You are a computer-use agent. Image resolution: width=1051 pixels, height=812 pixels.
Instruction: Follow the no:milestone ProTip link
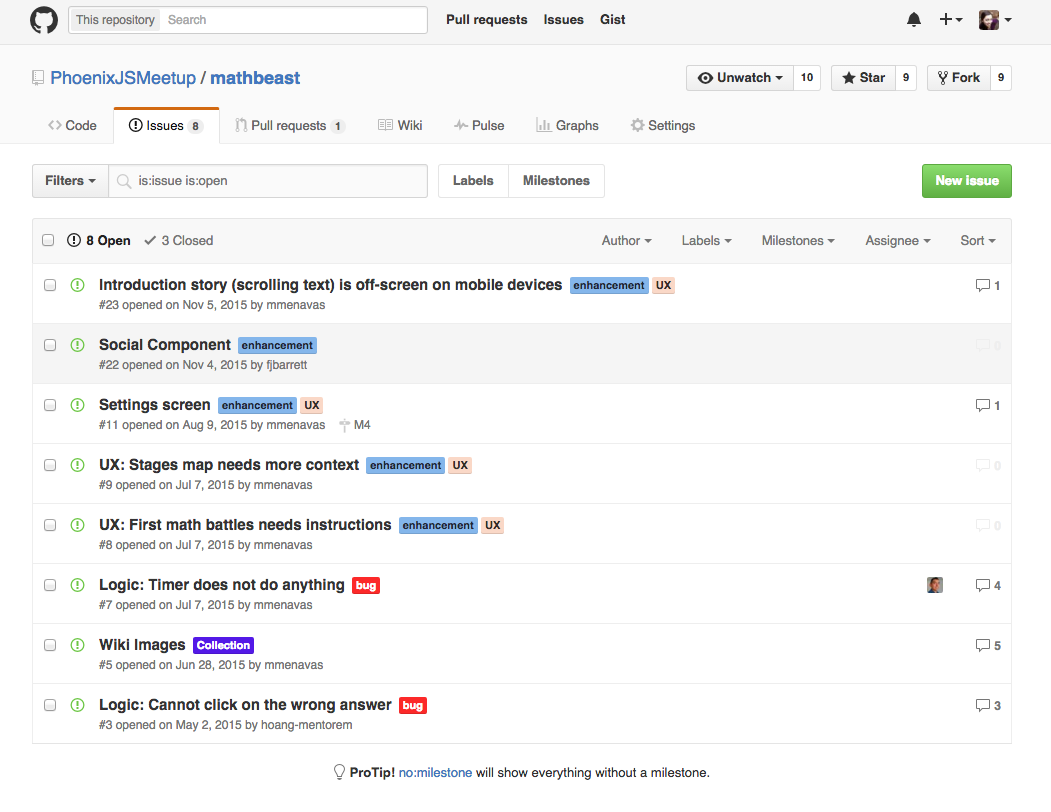coord(436,772)
